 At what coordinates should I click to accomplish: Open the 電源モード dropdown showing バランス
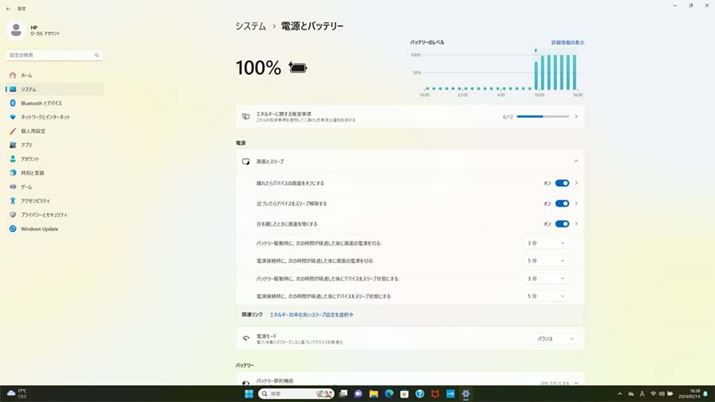click(x=555, y=339)
